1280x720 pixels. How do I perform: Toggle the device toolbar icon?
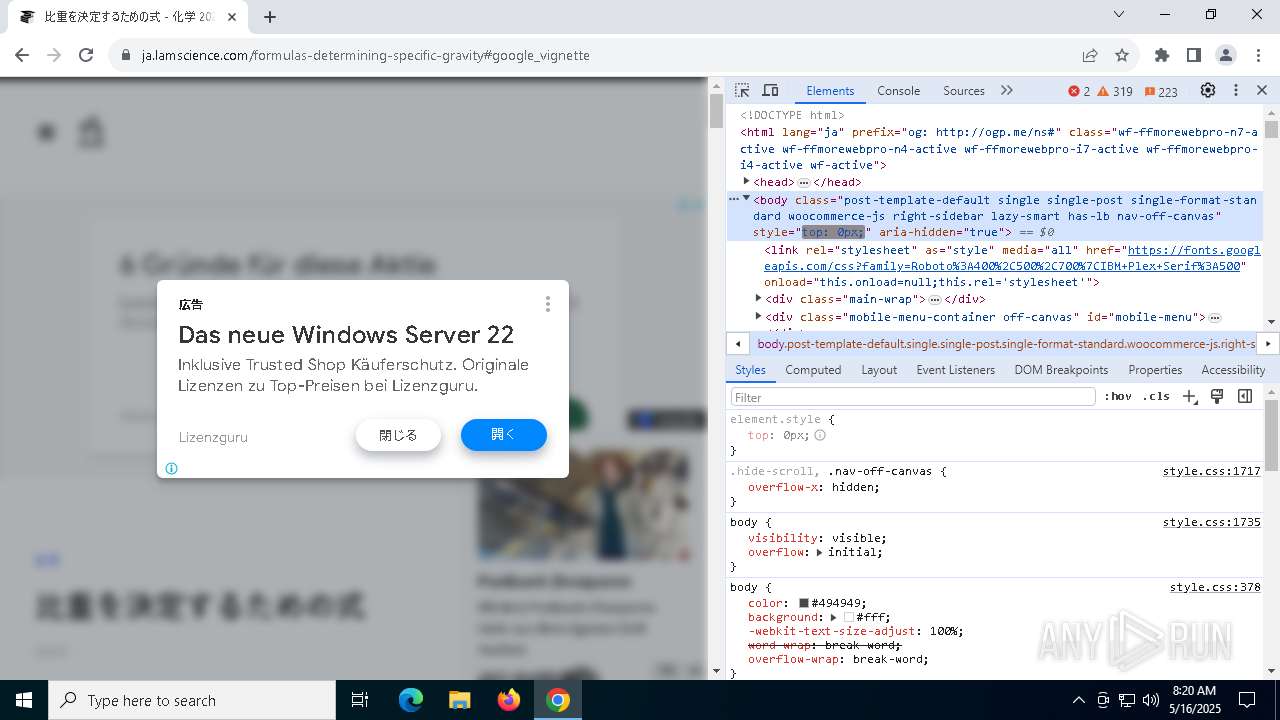click(x=770, y=90)
